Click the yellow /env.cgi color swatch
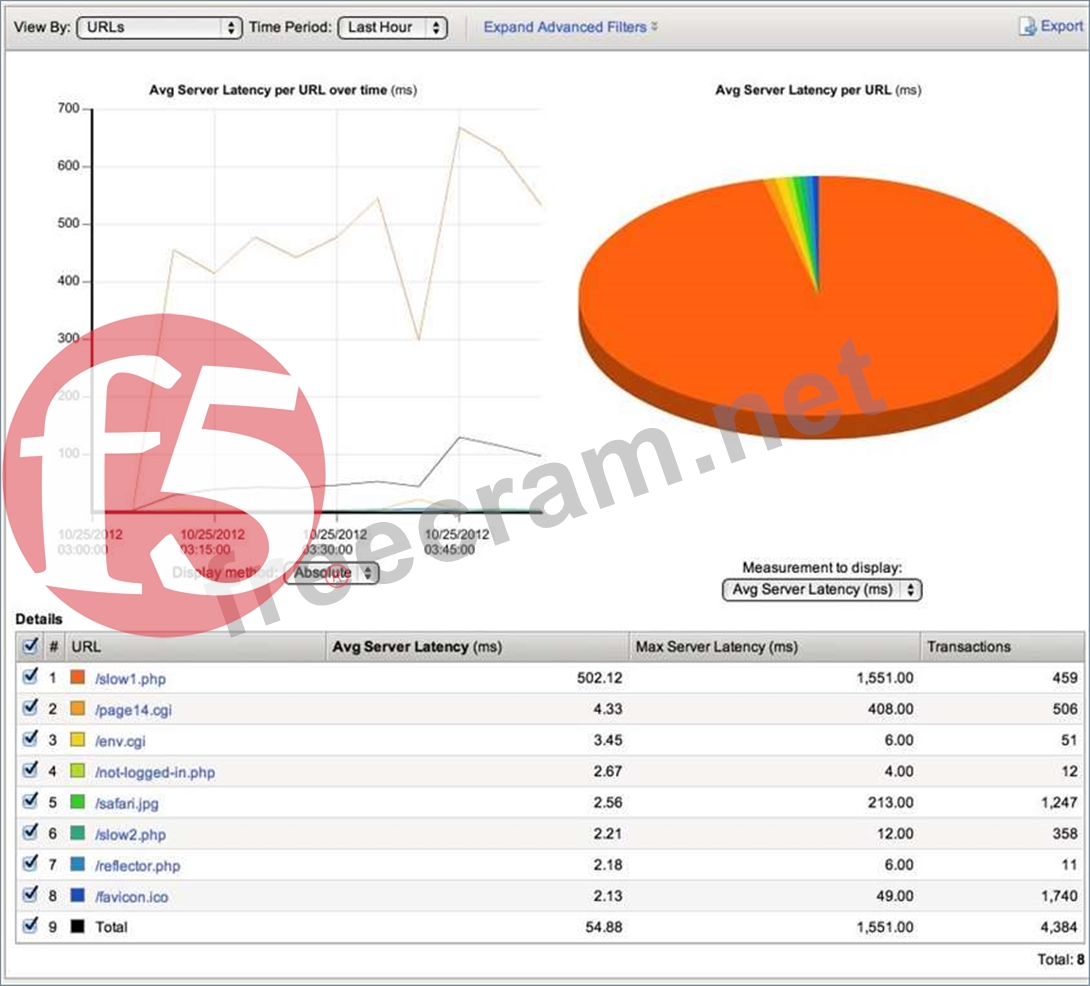 tap(78, 740)
